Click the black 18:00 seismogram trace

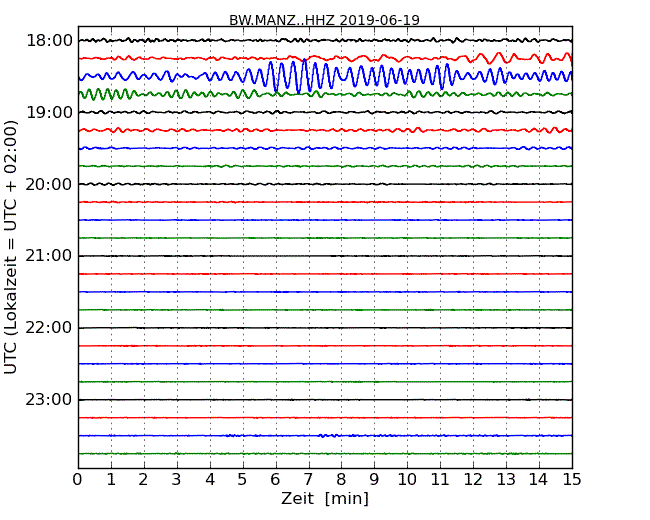[x=325, y=40]
